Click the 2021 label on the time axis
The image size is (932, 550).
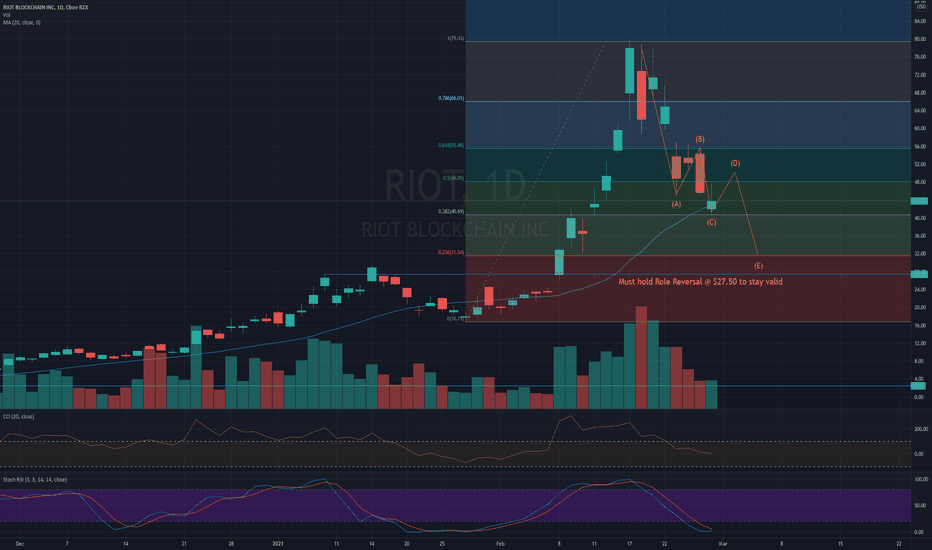pos(278,543)
